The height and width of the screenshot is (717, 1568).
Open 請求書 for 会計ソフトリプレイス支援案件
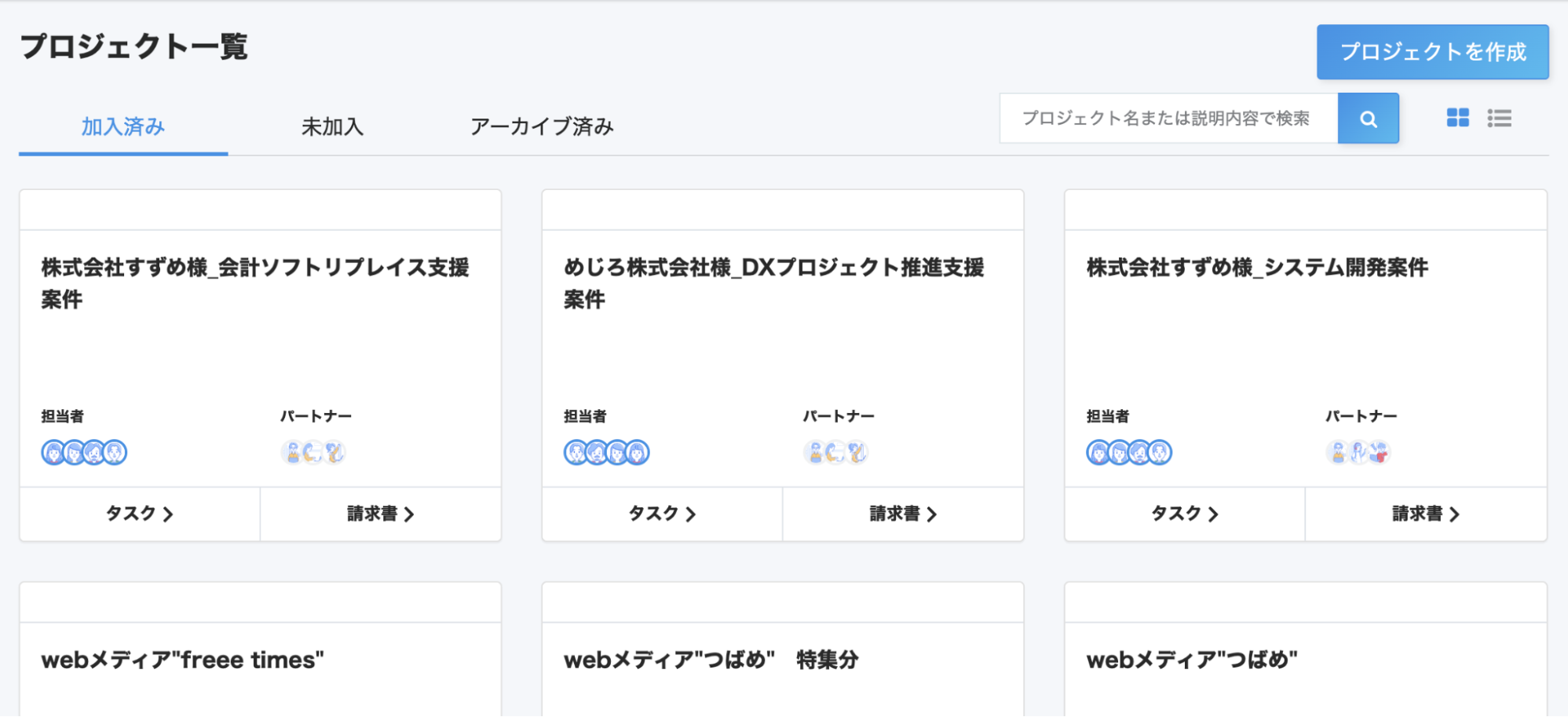pos(381,514)
